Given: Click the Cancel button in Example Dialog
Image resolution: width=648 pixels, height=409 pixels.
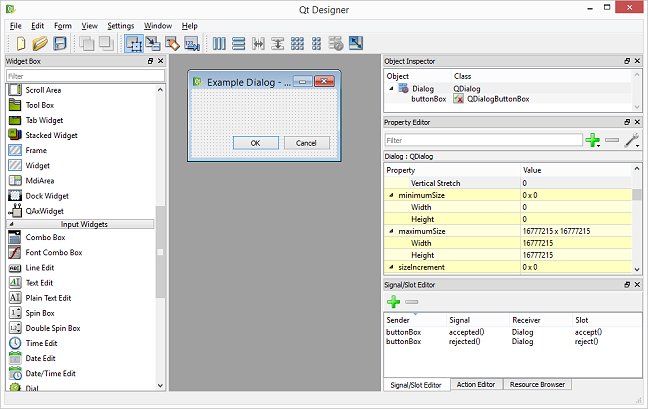Looking at the screenshot, I should pyautogui.click(x=306, y=143).
